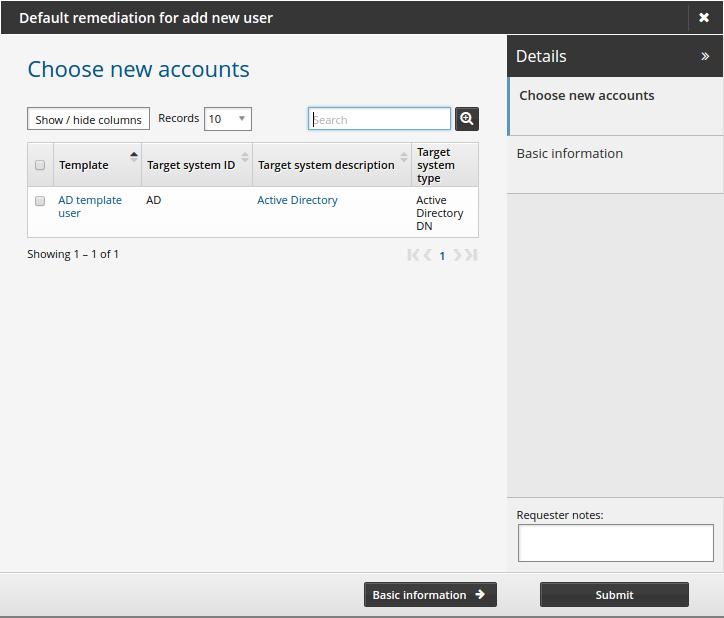Viewport: 724px width, 618px height.
Task: Open Show / hide columns menu
Action: coord(88,119)
